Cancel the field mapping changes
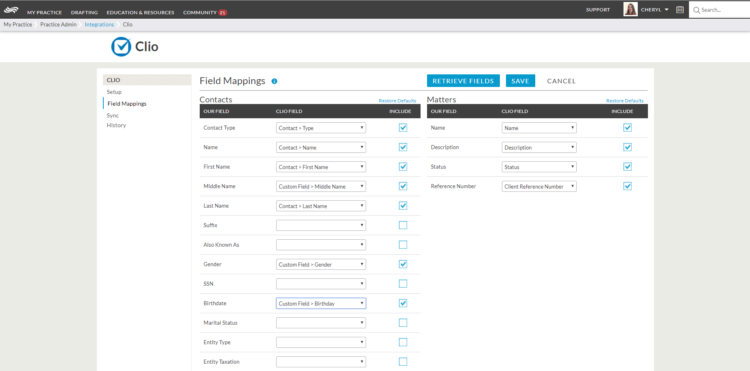The height and width of the screenshot is (371, 750). point(561,81)
